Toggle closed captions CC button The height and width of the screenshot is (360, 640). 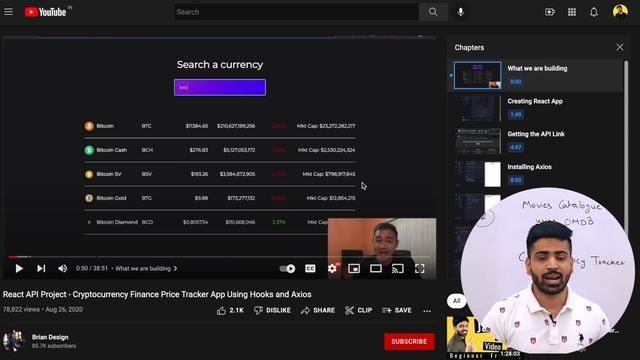pyautogui.click(x=310, y=268)
